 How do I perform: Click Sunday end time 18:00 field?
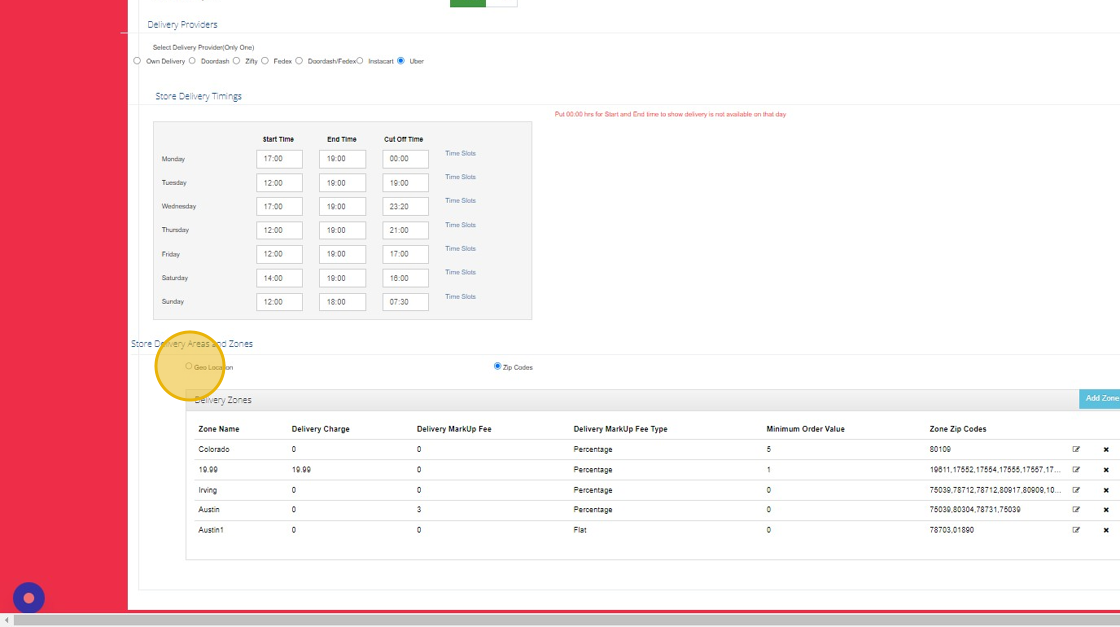pyautogui.click(x=342, y=301)
